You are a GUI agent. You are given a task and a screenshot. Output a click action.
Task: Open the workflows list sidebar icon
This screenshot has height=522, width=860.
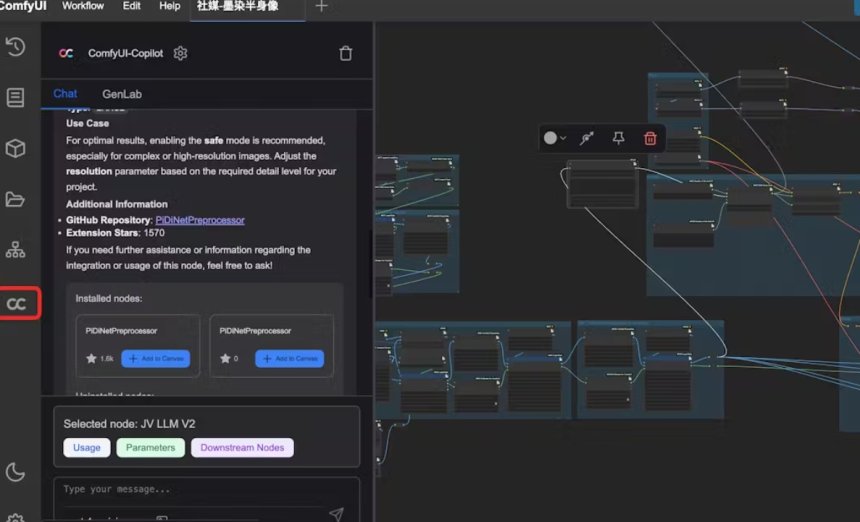tap(15, 98)
